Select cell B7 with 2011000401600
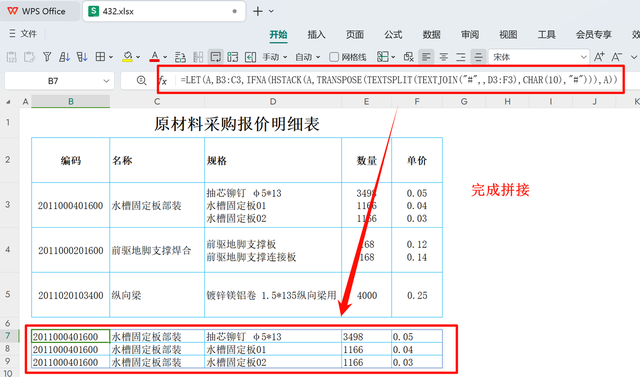Screen dimensions: 640x377 point(71,336)
